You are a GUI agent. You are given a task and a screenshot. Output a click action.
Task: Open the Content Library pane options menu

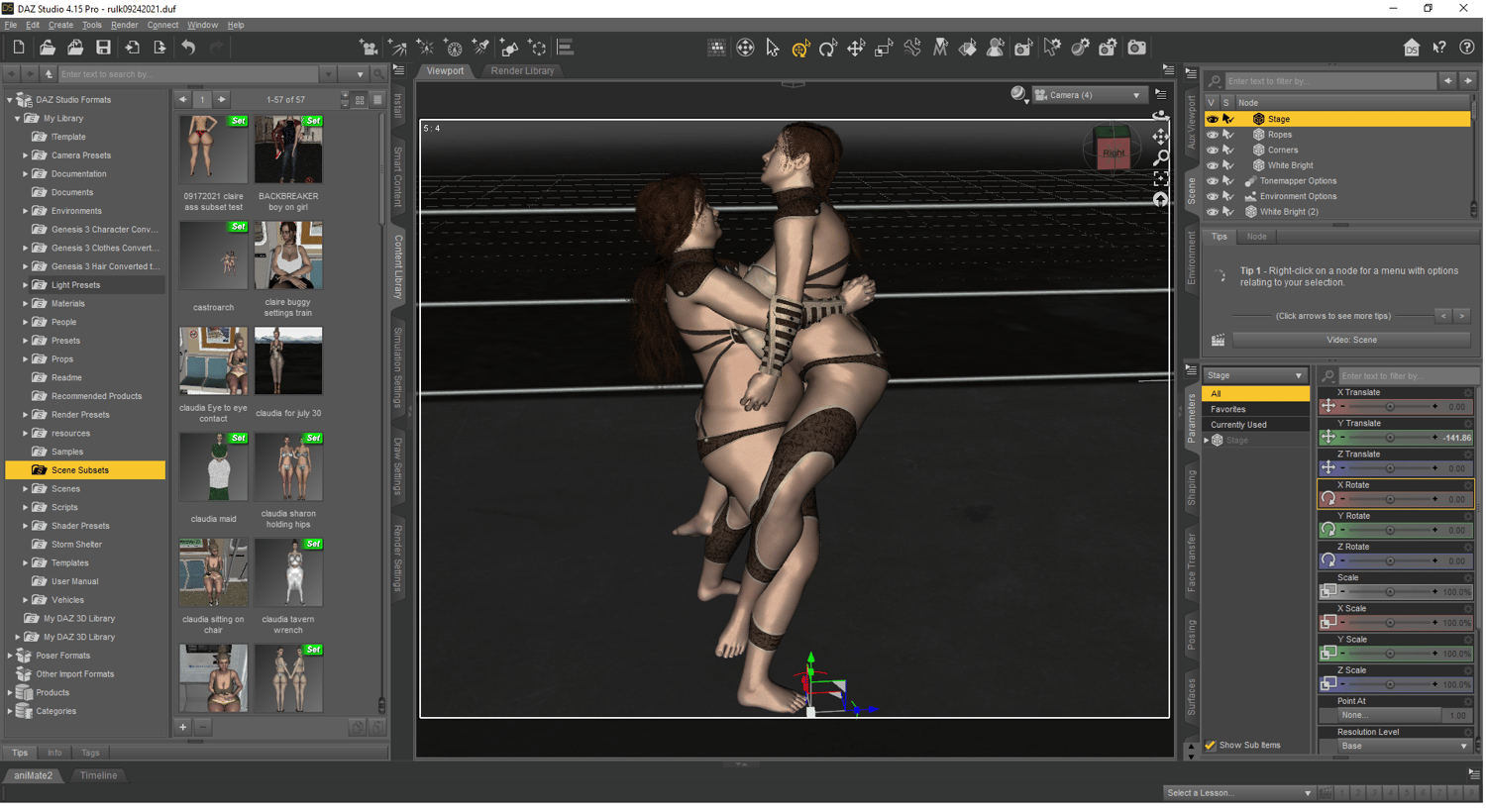point(398,70)
